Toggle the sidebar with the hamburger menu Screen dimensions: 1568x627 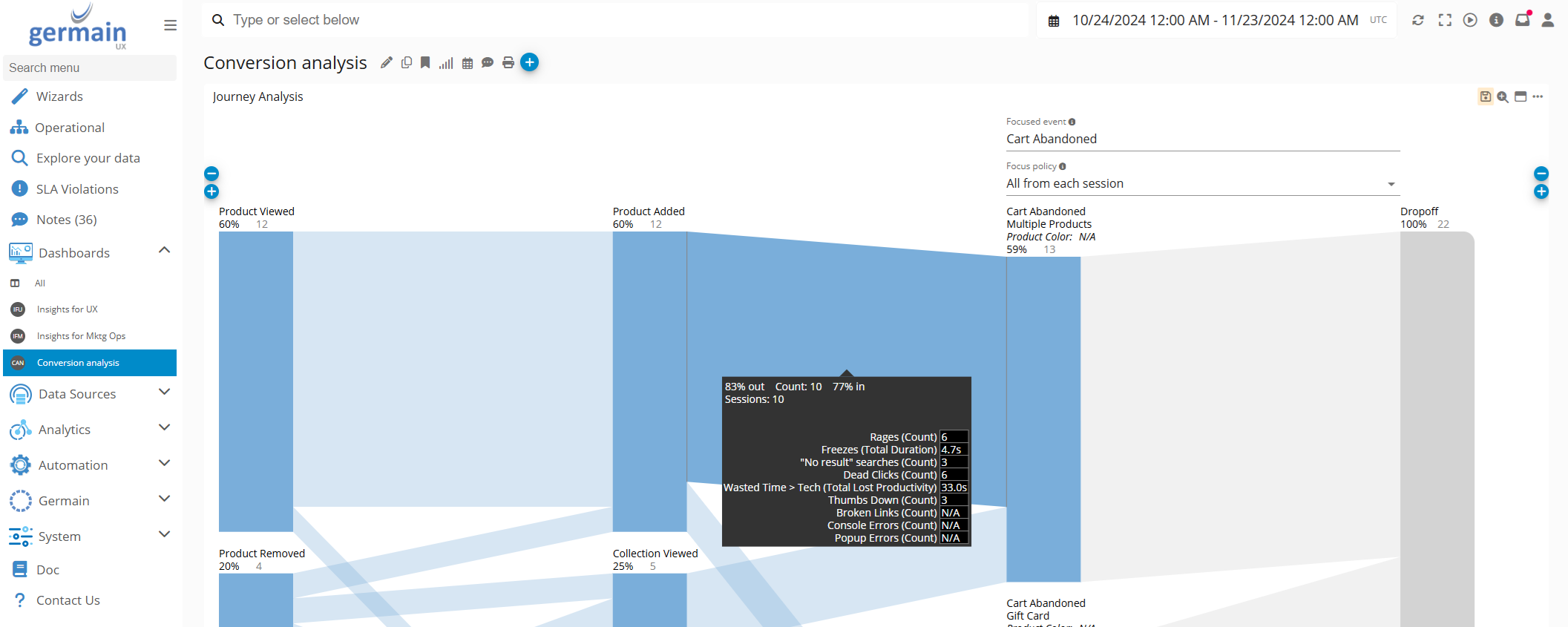[x=171, y=25]
